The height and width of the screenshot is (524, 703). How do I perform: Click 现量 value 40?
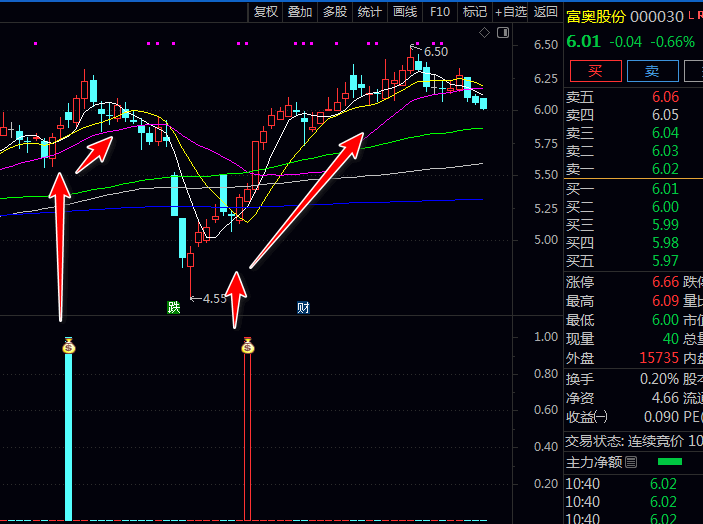click(x=671, y=339)
